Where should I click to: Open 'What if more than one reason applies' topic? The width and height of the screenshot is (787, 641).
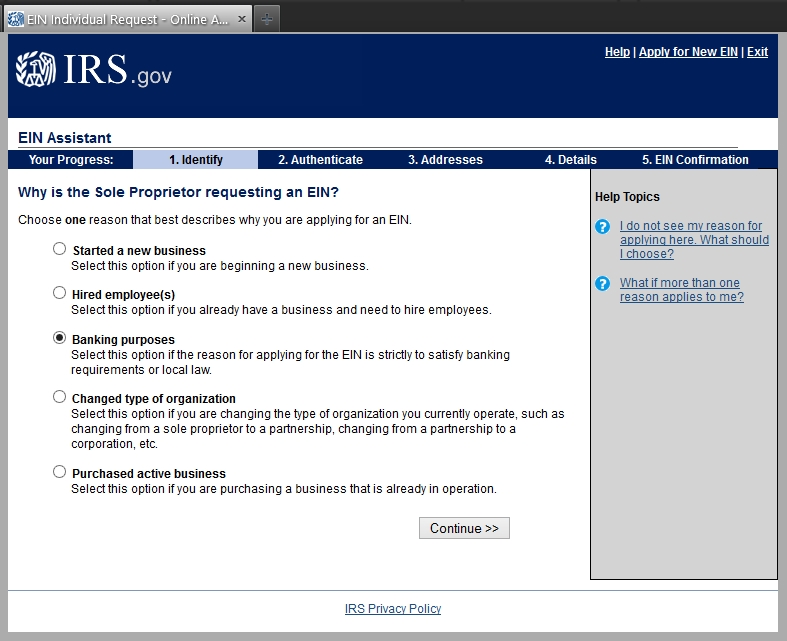tap(682, 290)
